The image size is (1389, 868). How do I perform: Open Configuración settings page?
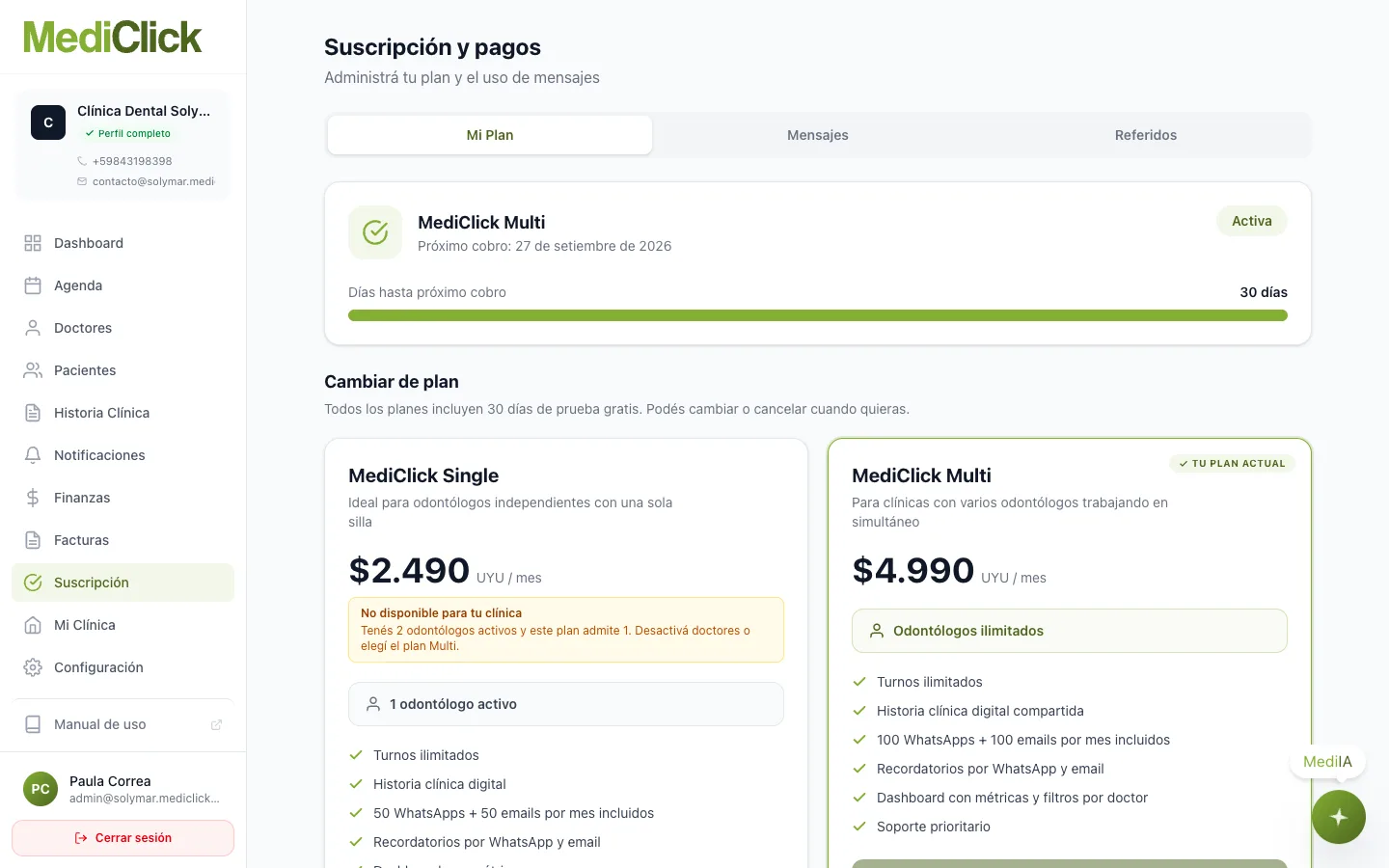(123, 667)
